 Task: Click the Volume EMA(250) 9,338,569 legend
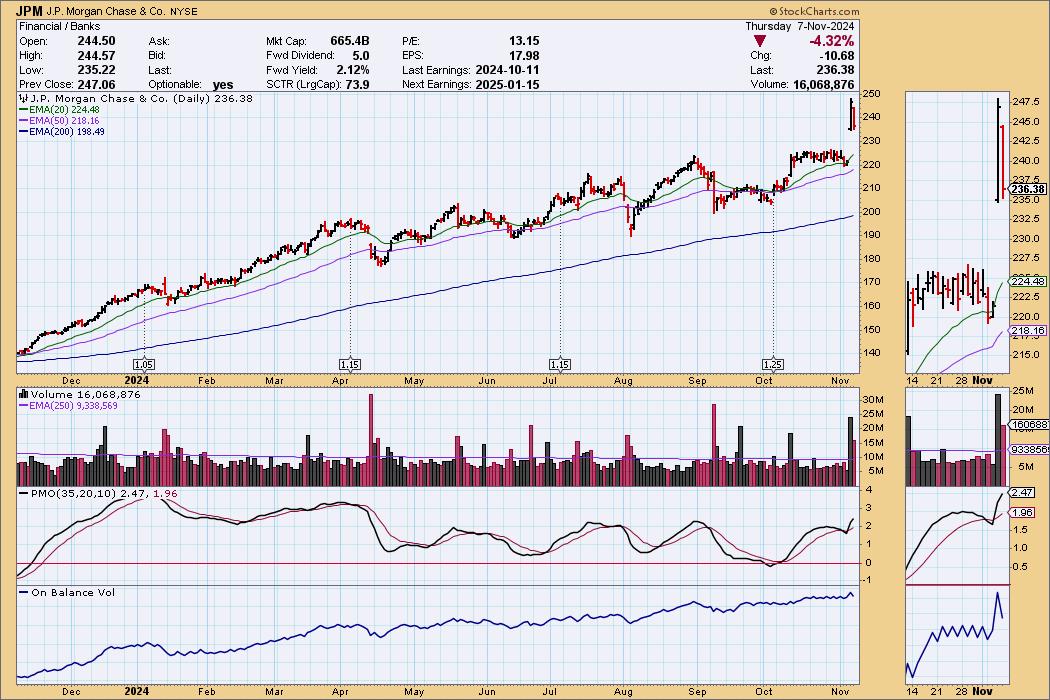68,405
